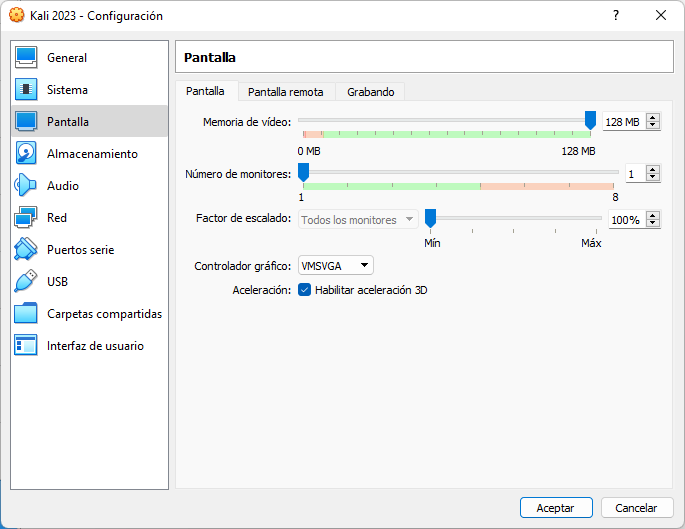This screenshot has width=685, height=529.
Task: Select Interfaz de usuario in settings list
Action: pos(90,345)
